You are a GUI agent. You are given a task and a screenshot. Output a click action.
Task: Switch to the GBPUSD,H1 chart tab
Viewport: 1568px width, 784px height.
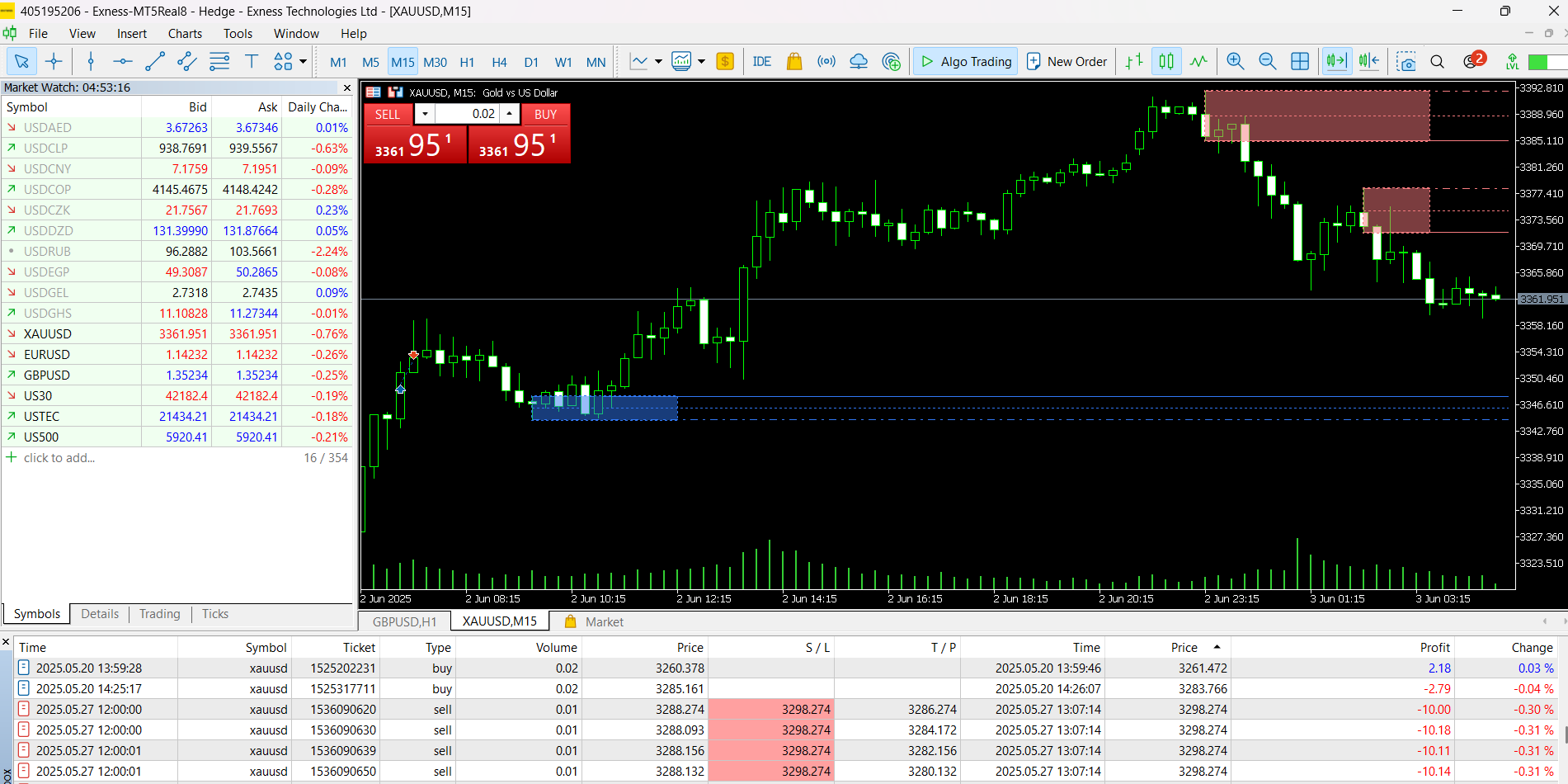(404, 621)
